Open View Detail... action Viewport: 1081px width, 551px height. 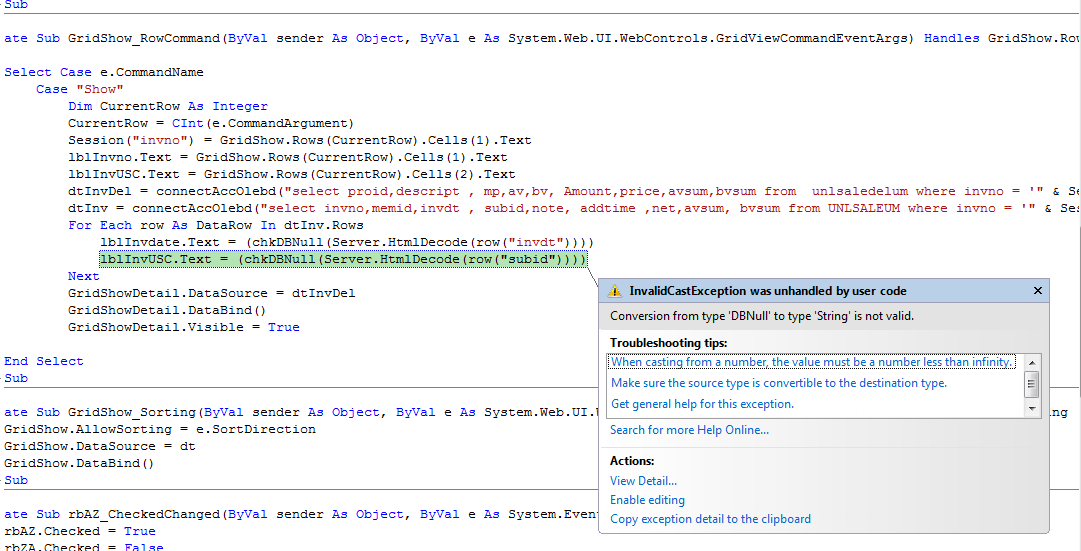pos(643,481)
